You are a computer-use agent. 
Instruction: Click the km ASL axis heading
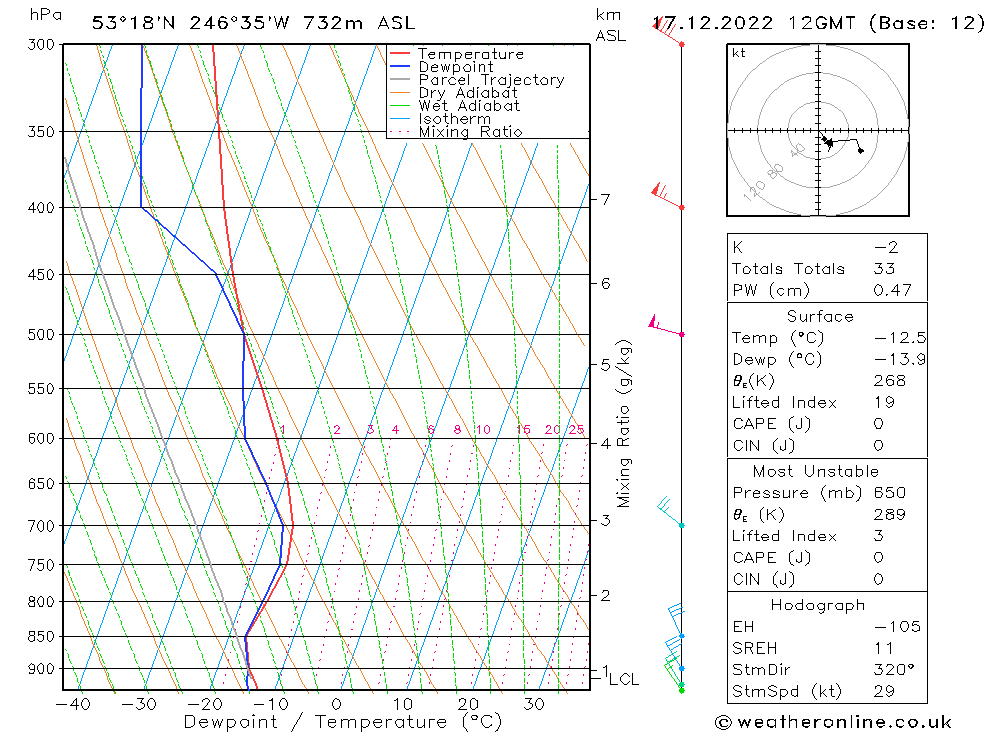tap(610, 26)
